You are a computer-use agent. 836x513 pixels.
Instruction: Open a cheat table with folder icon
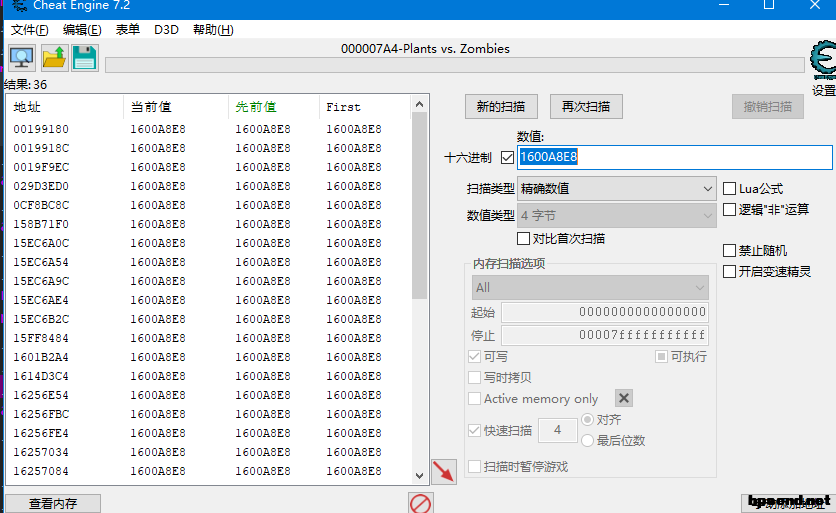[54, 58]
